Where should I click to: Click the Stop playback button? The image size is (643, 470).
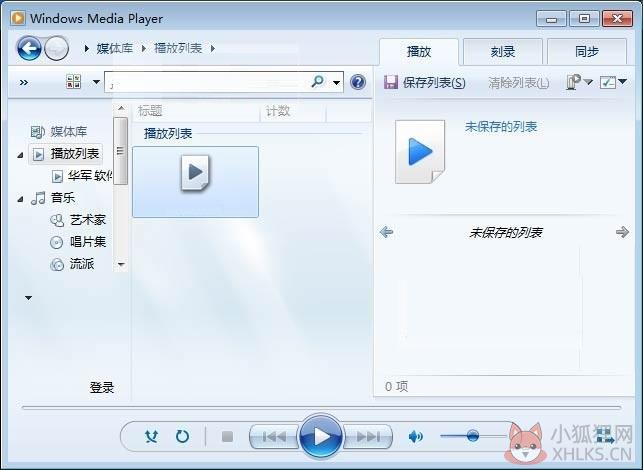pos(227,436)
